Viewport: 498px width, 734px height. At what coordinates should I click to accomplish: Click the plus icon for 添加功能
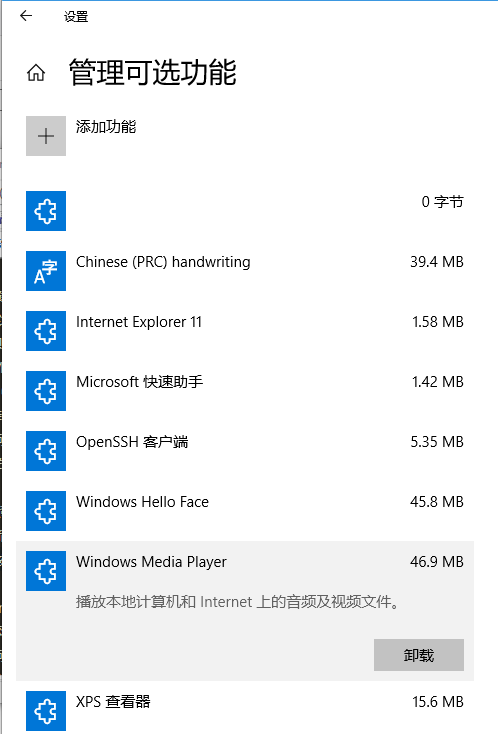pyautogui.click(x=46, y=136)
